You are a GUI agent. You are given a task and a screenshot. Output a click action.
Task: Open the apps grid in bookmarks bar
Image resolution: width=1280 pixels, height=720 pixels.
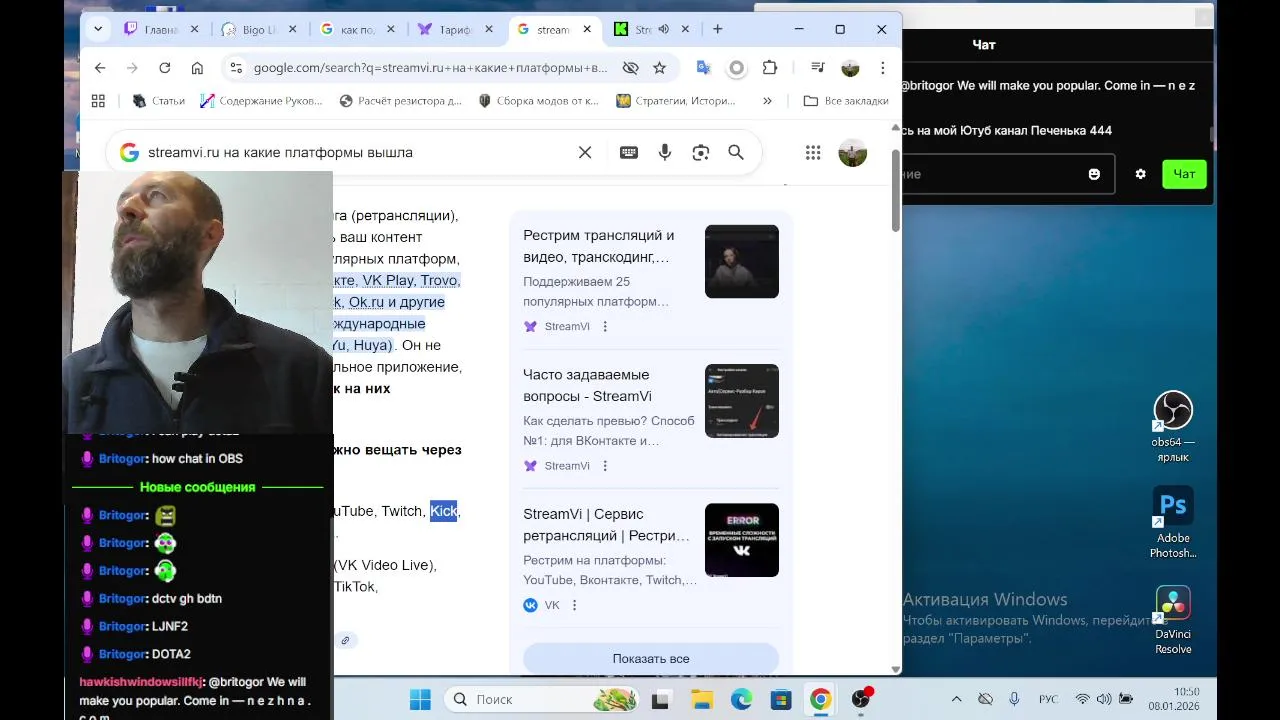(98, 101)
